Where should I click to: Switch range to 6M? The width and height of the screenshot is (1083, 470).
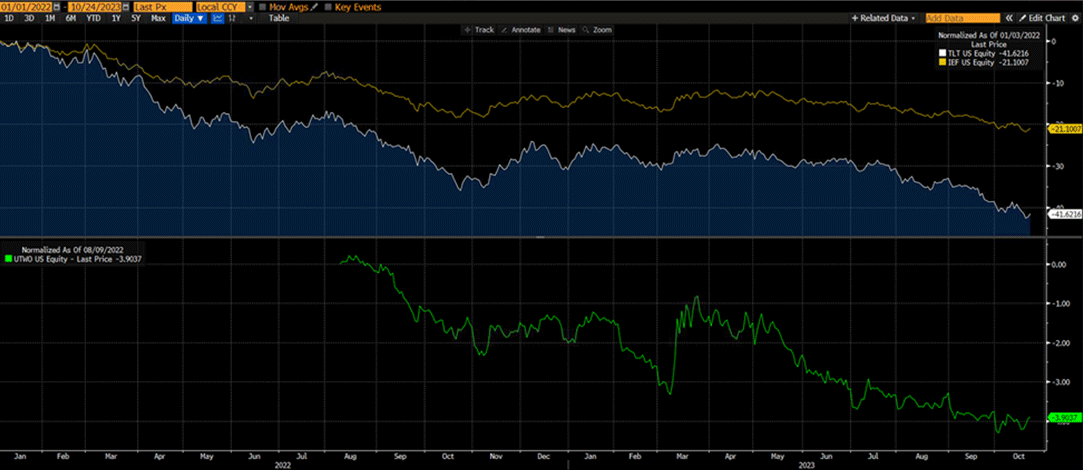(70, 18)
